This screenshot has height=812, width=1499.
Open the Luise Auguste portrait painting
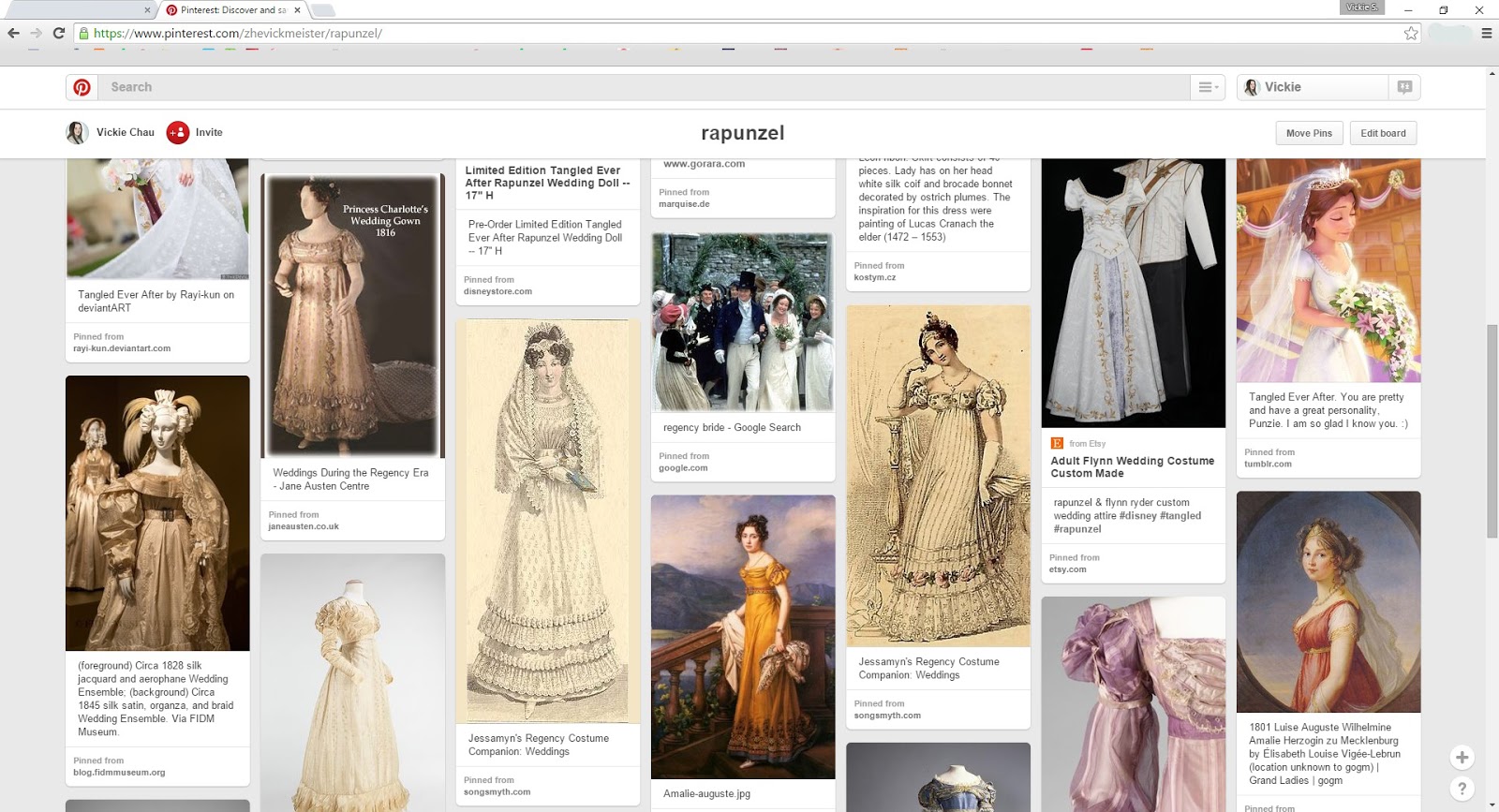(1328, 602)
